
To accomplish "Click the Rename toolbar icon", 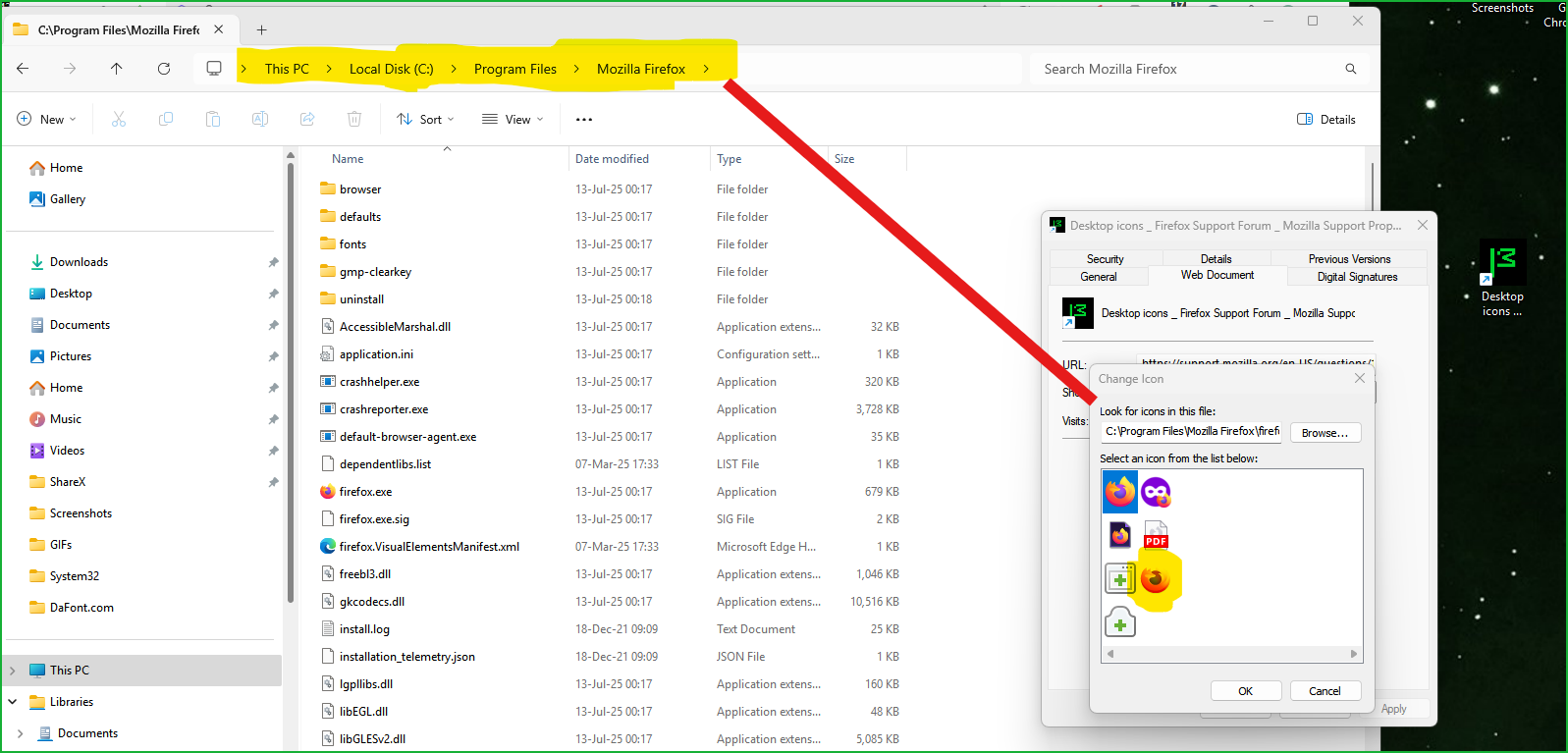I will [260, 119].
